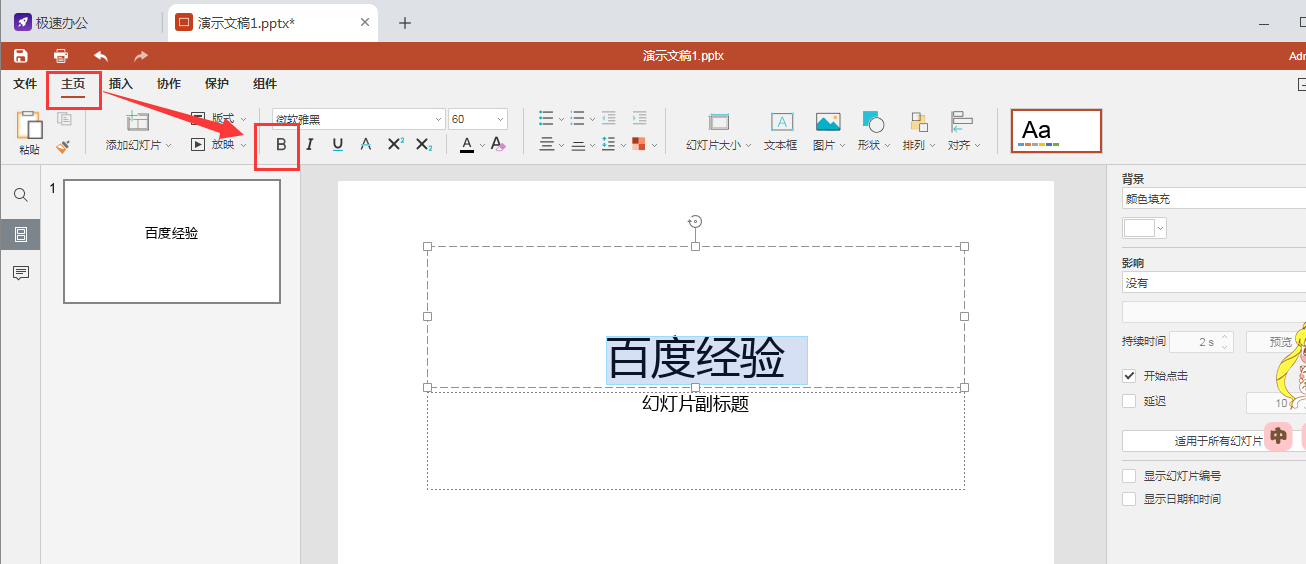Enable the 延迟 delay checkbox

1129,401
